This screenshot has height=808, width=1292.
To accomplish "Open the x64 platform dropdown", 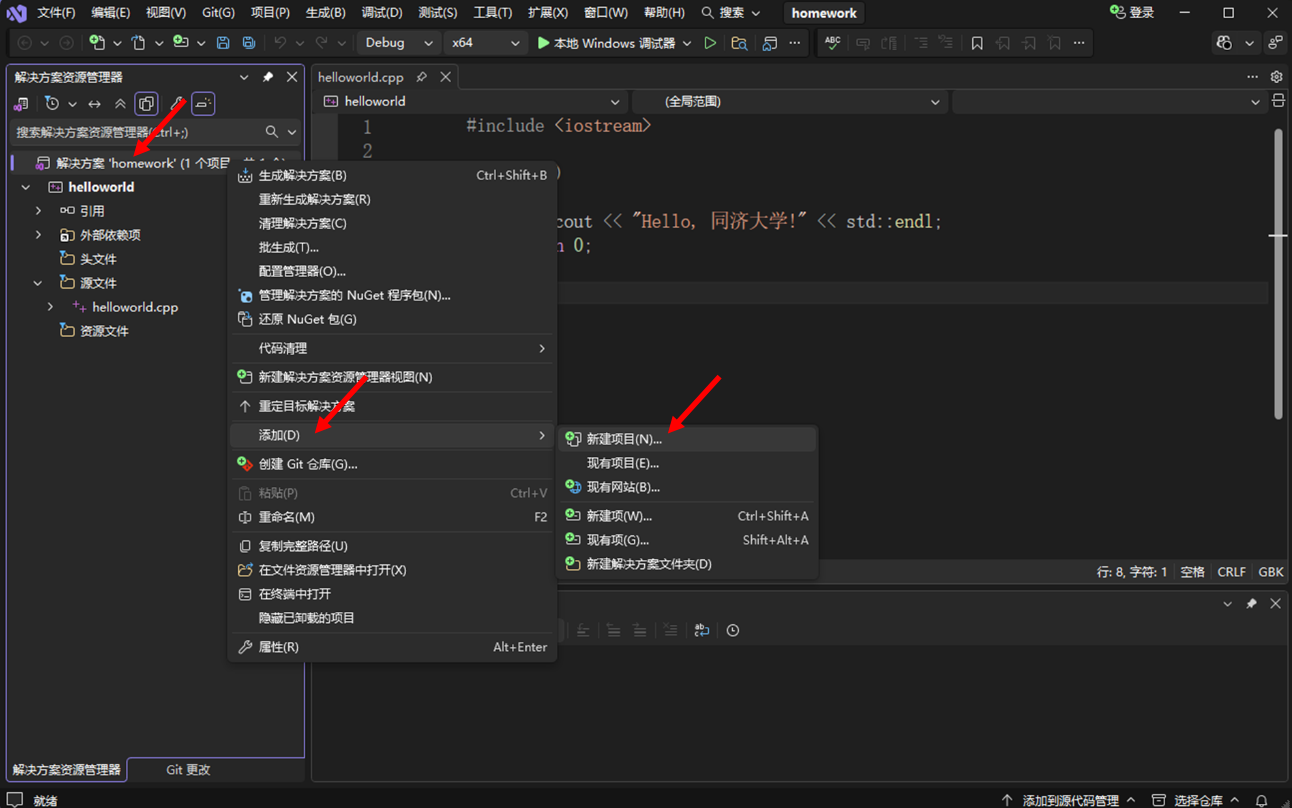I will coord(486,43).
